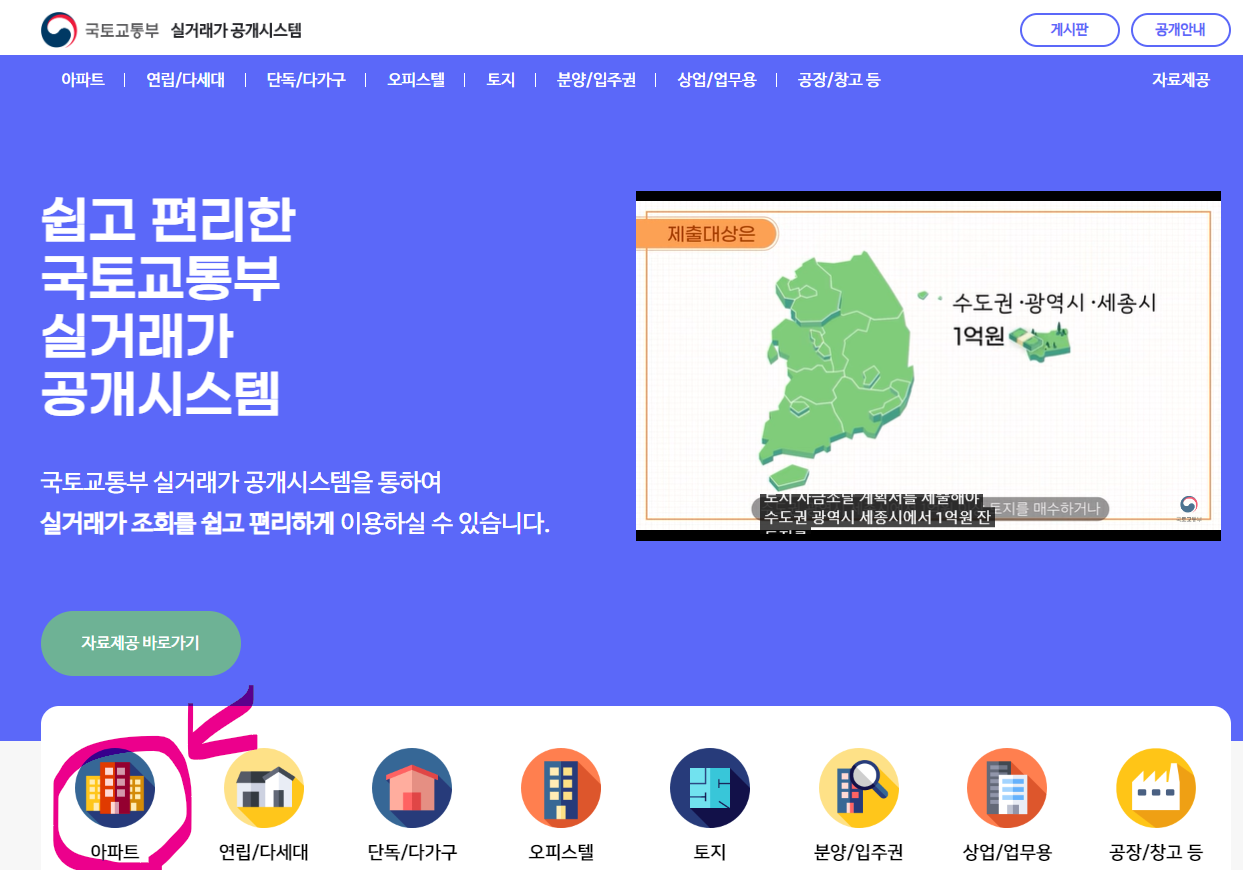
Task: Select 연립/다세대 in the top navigation bar
Action: pos(185,80)
